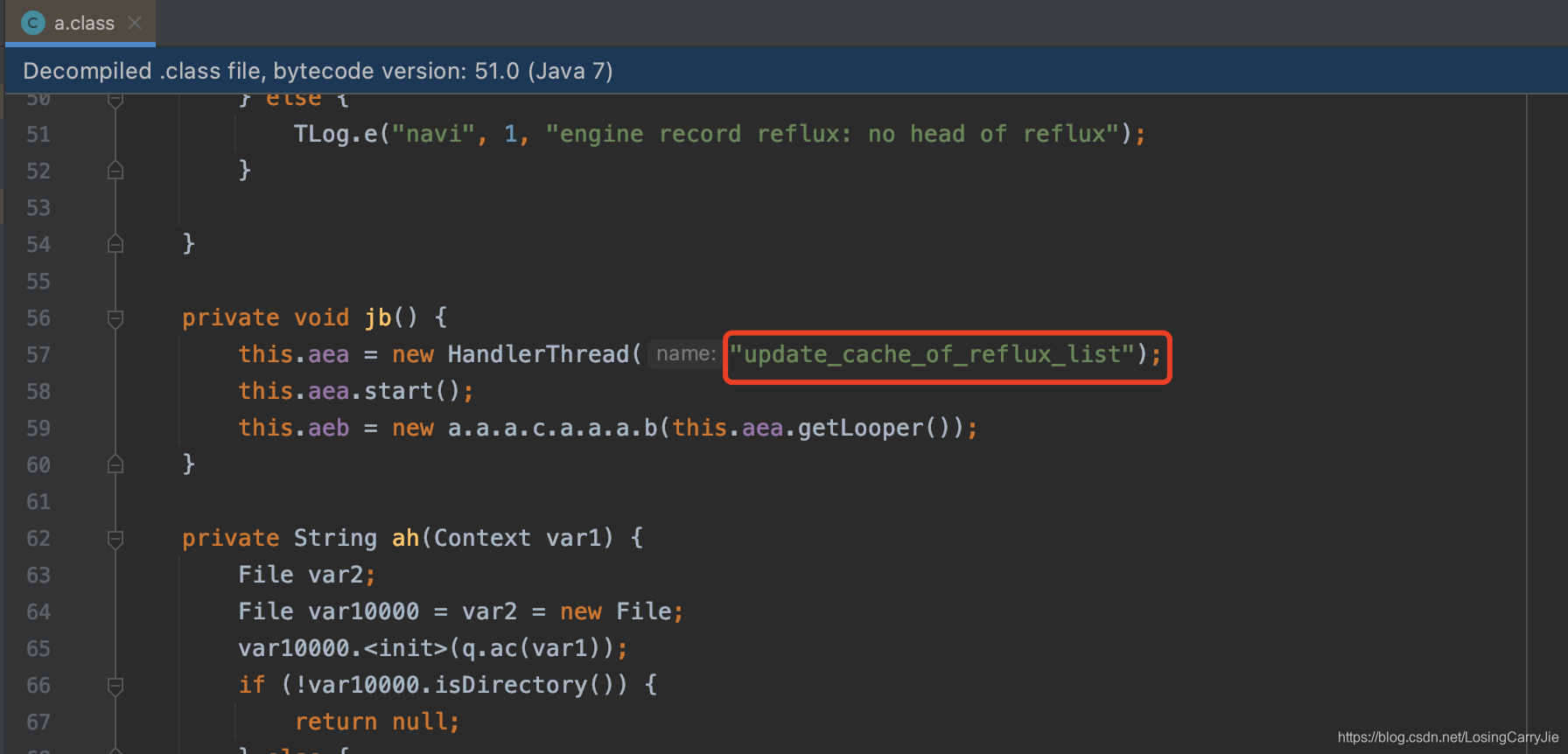Click the File var2 declaration
Viewport: 1568px width, 754px height.
pos(307,575)
